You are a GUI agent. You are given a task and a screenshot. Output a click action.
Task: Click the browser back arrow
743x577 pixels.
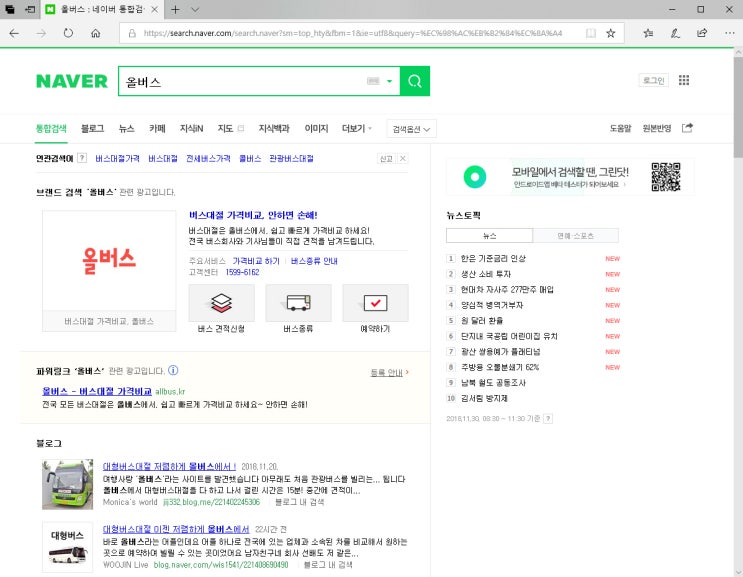point(14,33)
